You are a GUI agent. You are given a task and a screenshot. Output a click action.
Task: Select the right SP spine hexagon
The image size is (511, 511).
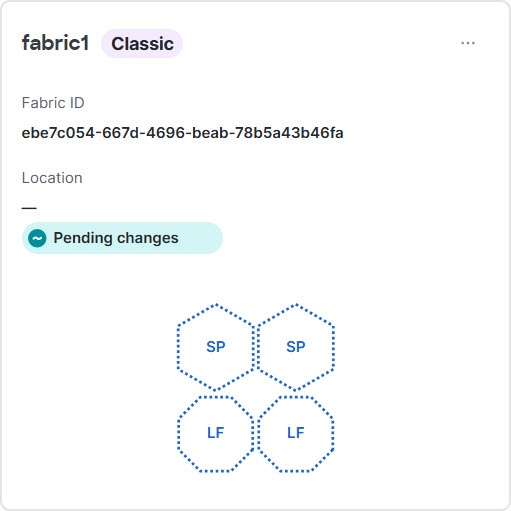296,347
